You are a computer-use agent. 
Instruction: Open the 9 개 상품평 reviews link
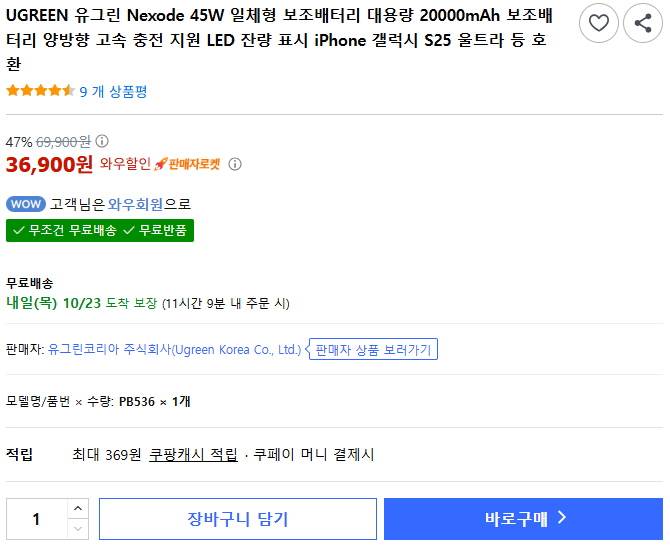click(113, 91)
